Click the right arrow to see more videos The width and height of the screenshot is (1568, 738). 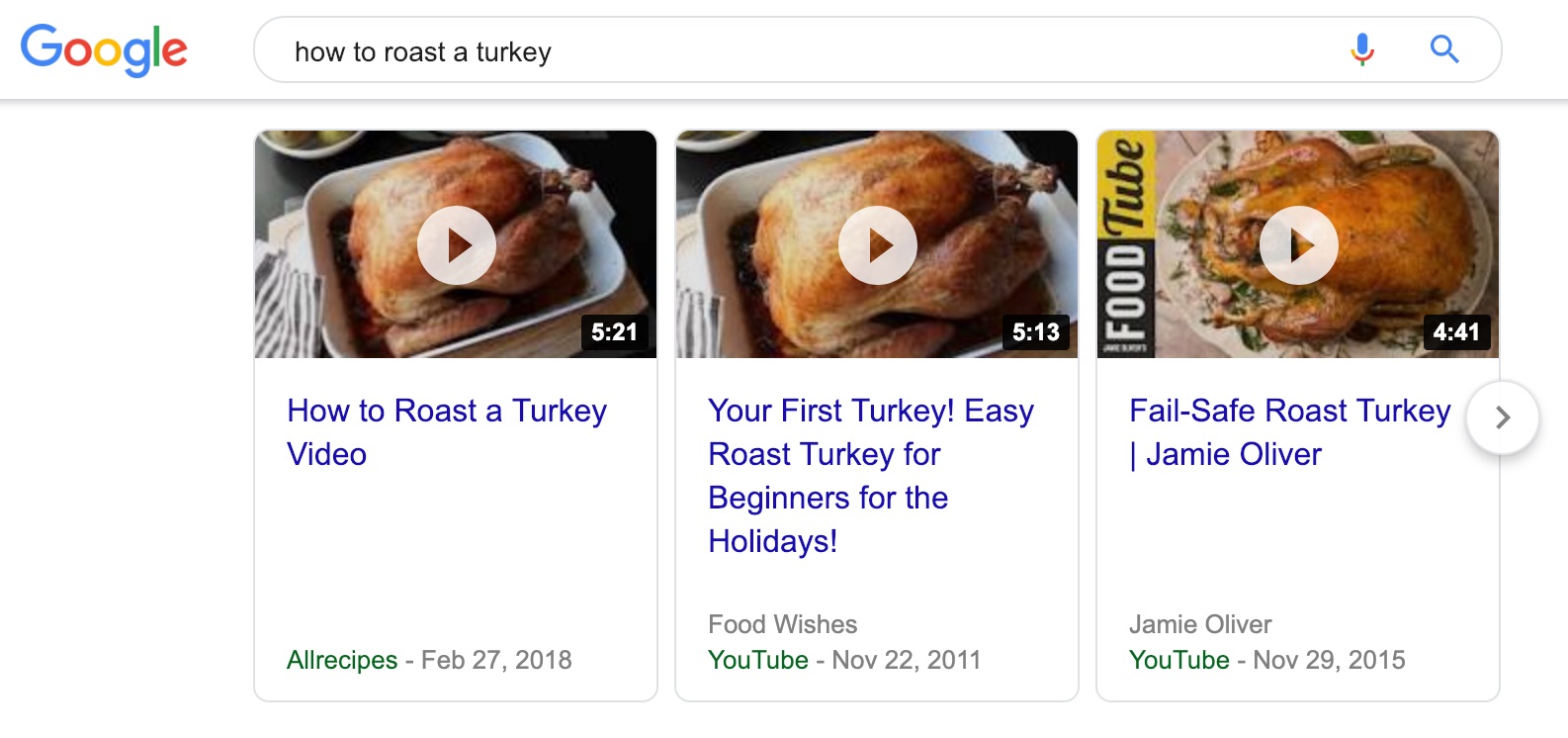(1502, 418)
